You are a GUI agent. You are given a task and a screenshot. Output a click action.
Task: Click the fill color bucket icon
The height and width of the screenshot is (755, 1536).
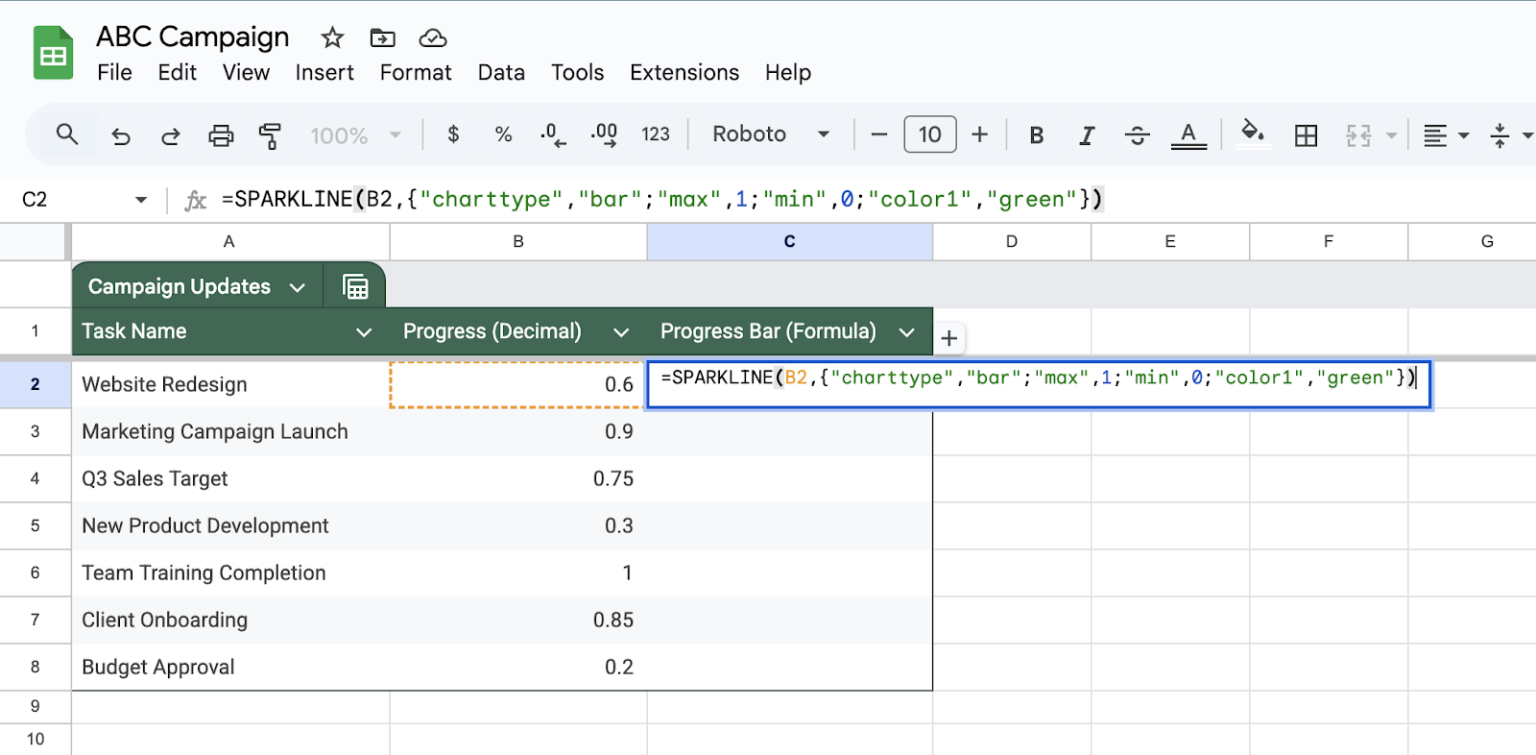click(x=1253, y=134)
